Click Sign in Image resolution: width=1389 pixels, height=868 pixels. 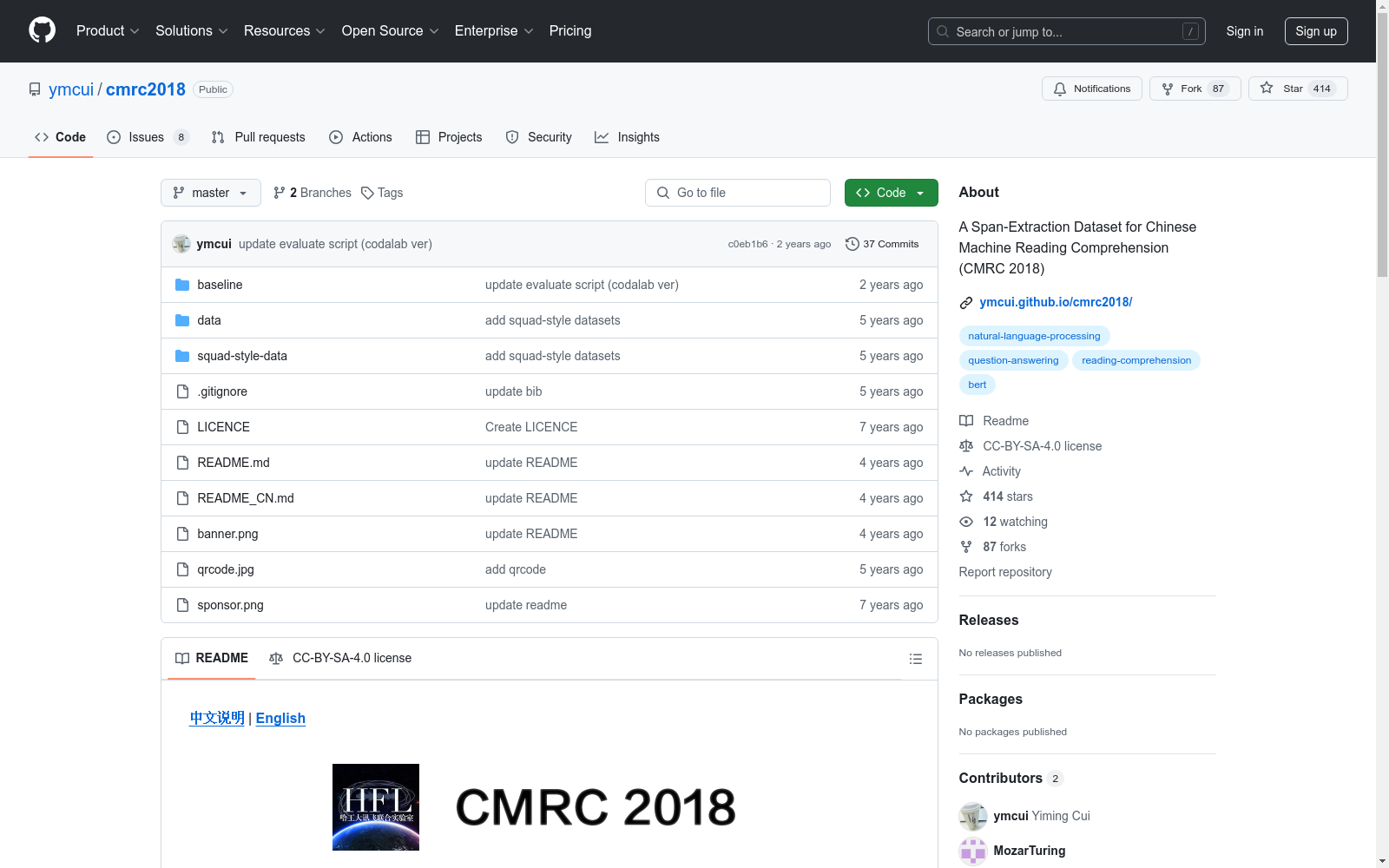[x=1245, y=31]
